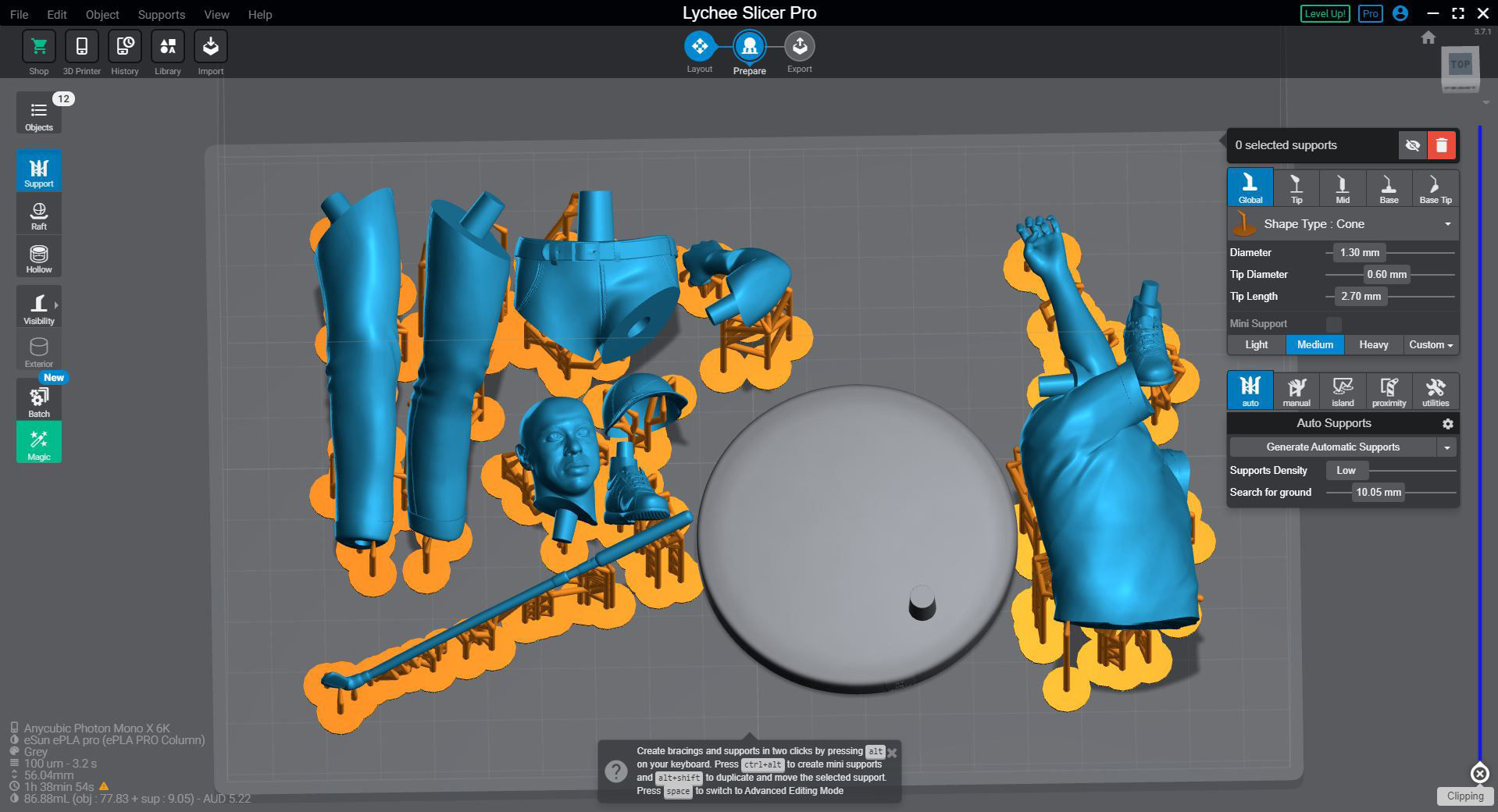The image size is (1498, 812).
Task: Open the Library button
Action: [167, 47]
